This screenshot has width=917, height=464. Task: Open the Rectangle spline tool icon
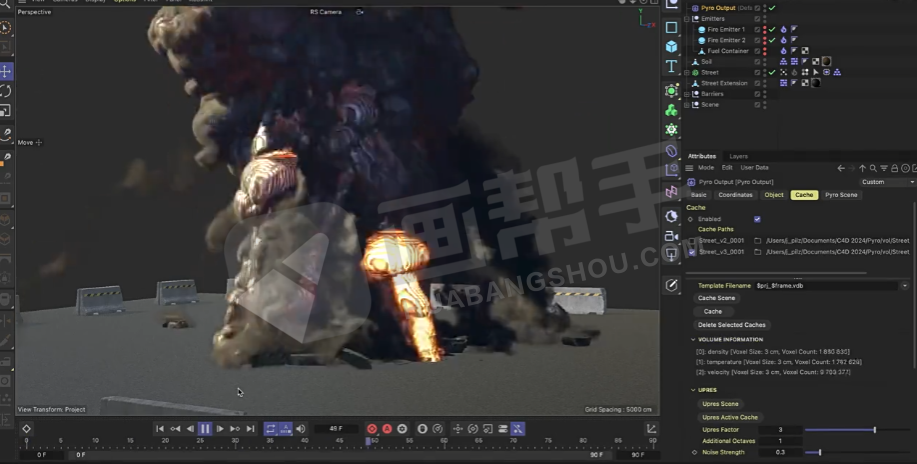click(671, 27)
